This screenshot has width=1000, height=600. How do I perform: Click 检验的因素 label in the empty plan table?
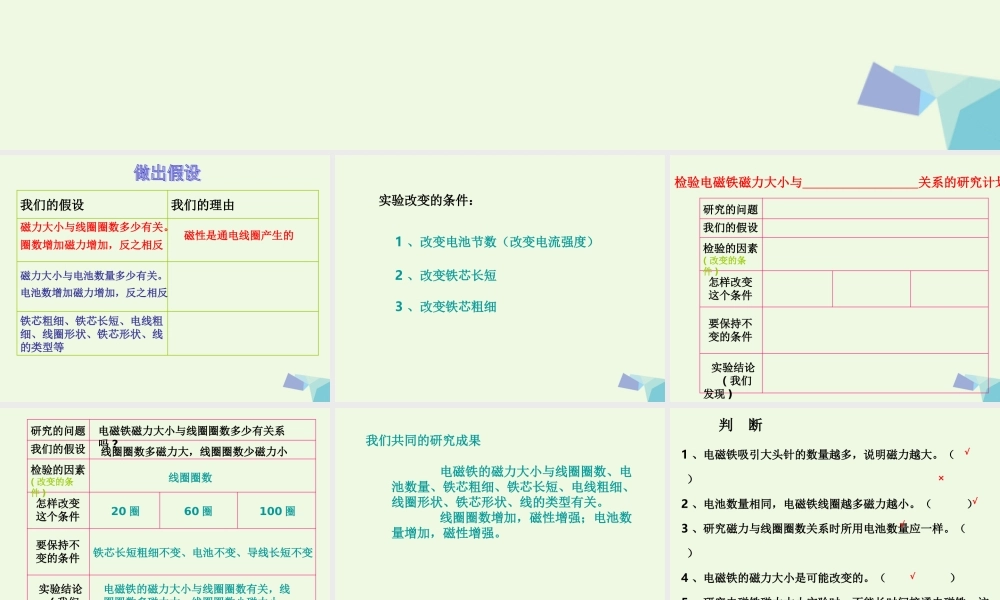[x=730, y=249]
